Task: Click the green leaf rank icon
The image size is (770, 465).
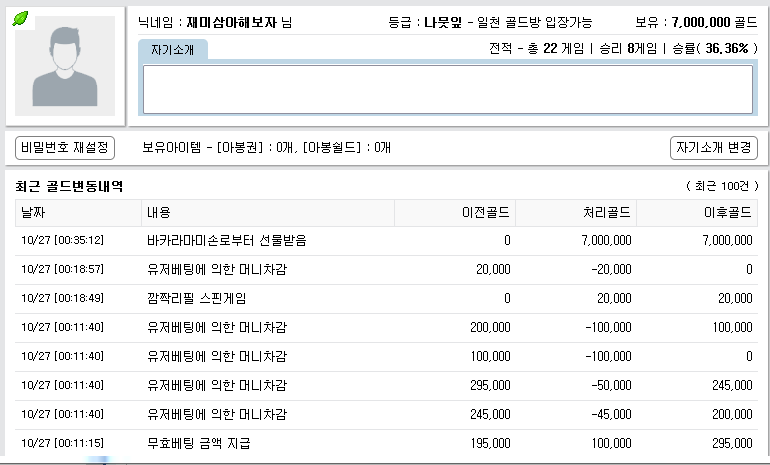Action: [20, 19]
